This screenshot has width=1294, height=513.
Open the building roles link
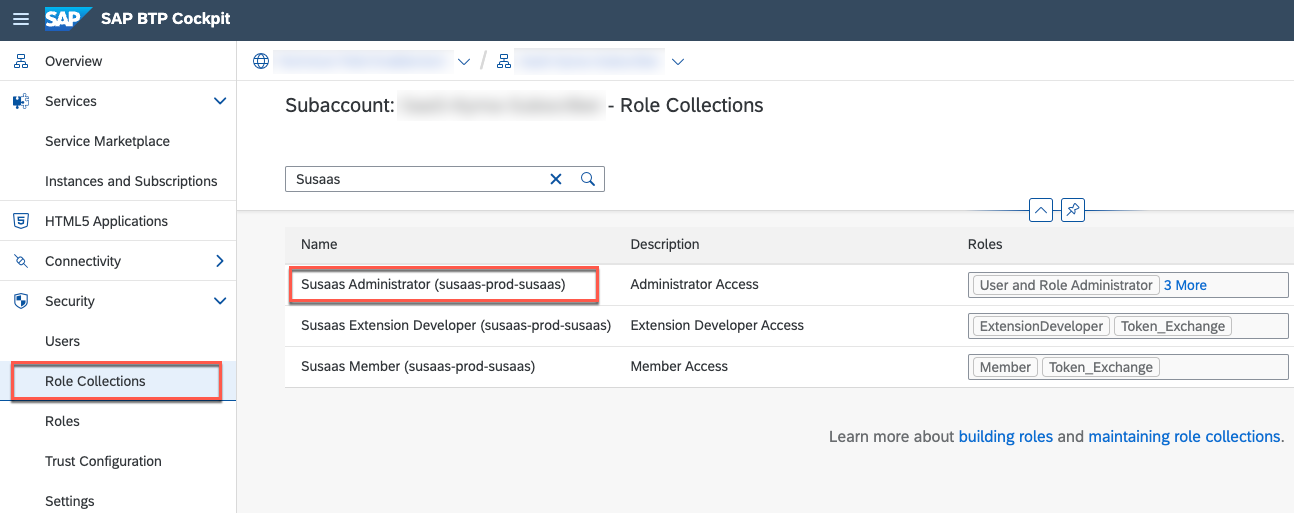point(1005,437)
